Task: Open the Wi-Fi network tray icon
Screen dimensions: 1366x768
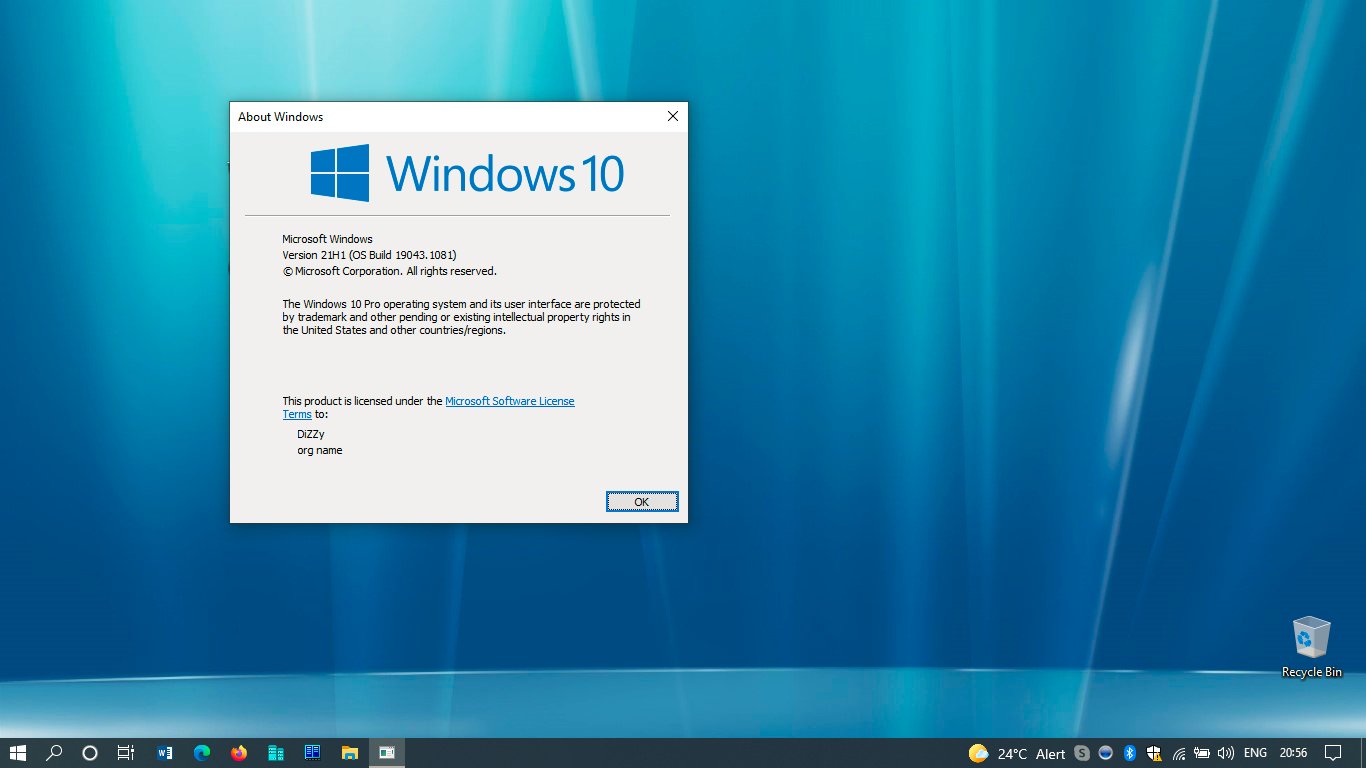Action: pos(1178,753)
